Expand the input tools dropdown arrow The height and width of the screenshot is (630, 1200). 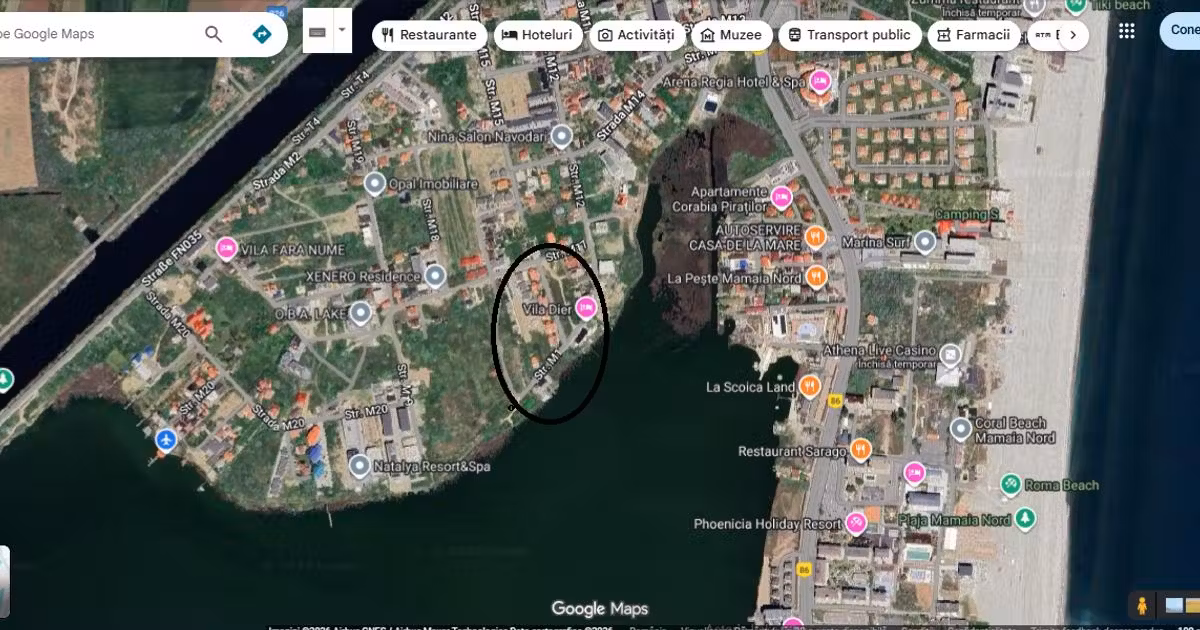click(342, 30)
